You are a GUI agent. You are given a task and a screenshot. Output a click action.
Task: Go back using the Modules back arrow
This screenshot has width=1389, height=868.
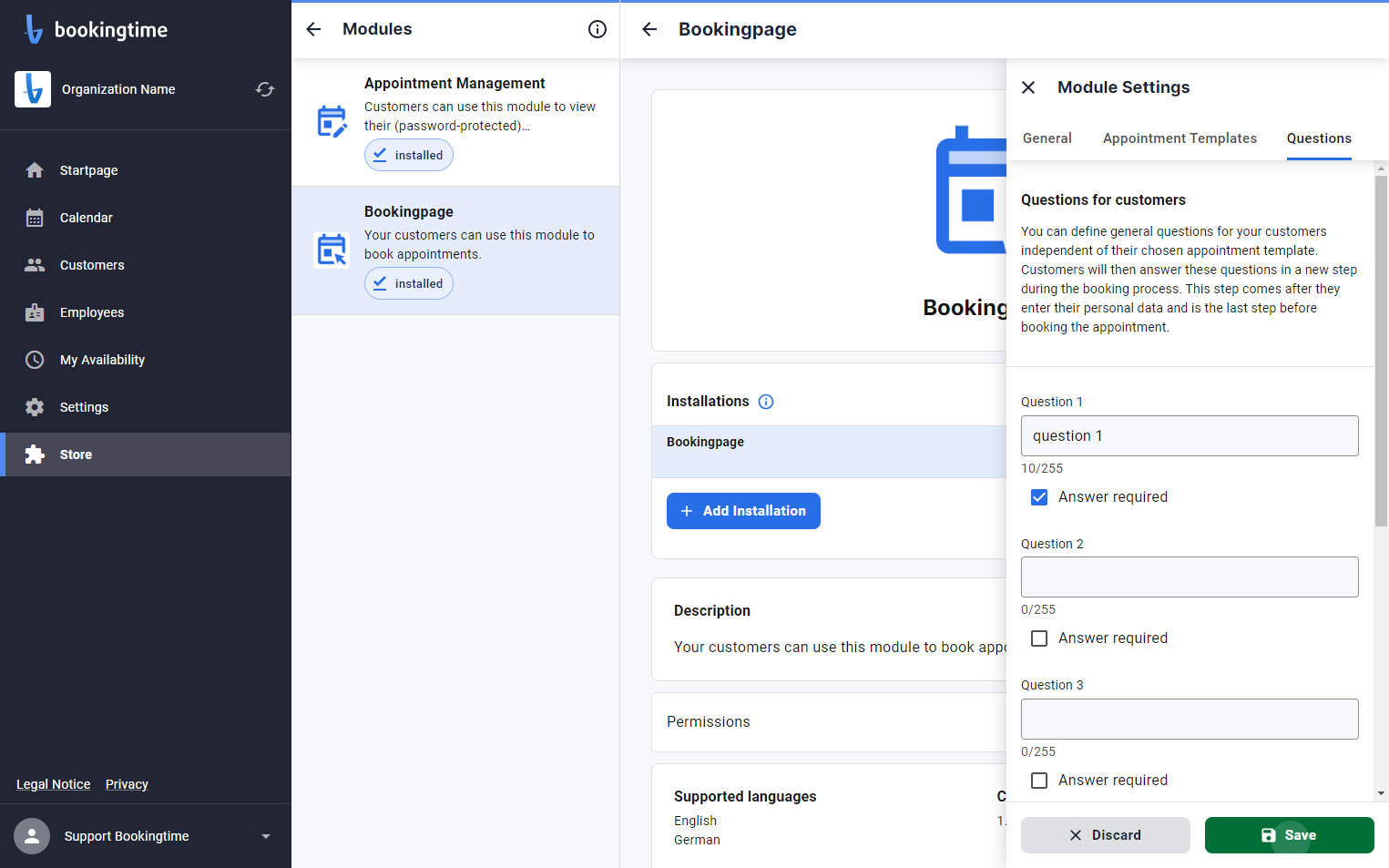[313, 29]
